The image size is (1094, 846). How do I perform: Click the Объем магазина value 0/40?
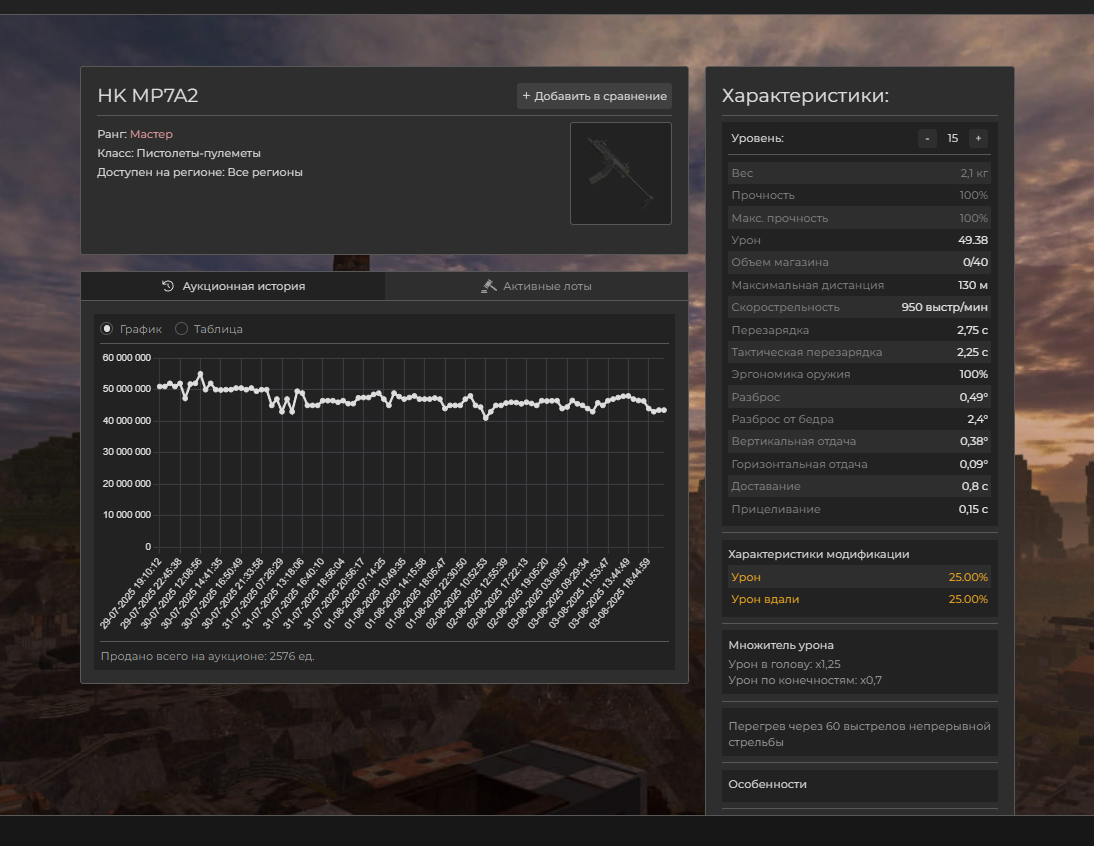coord(975,262)
